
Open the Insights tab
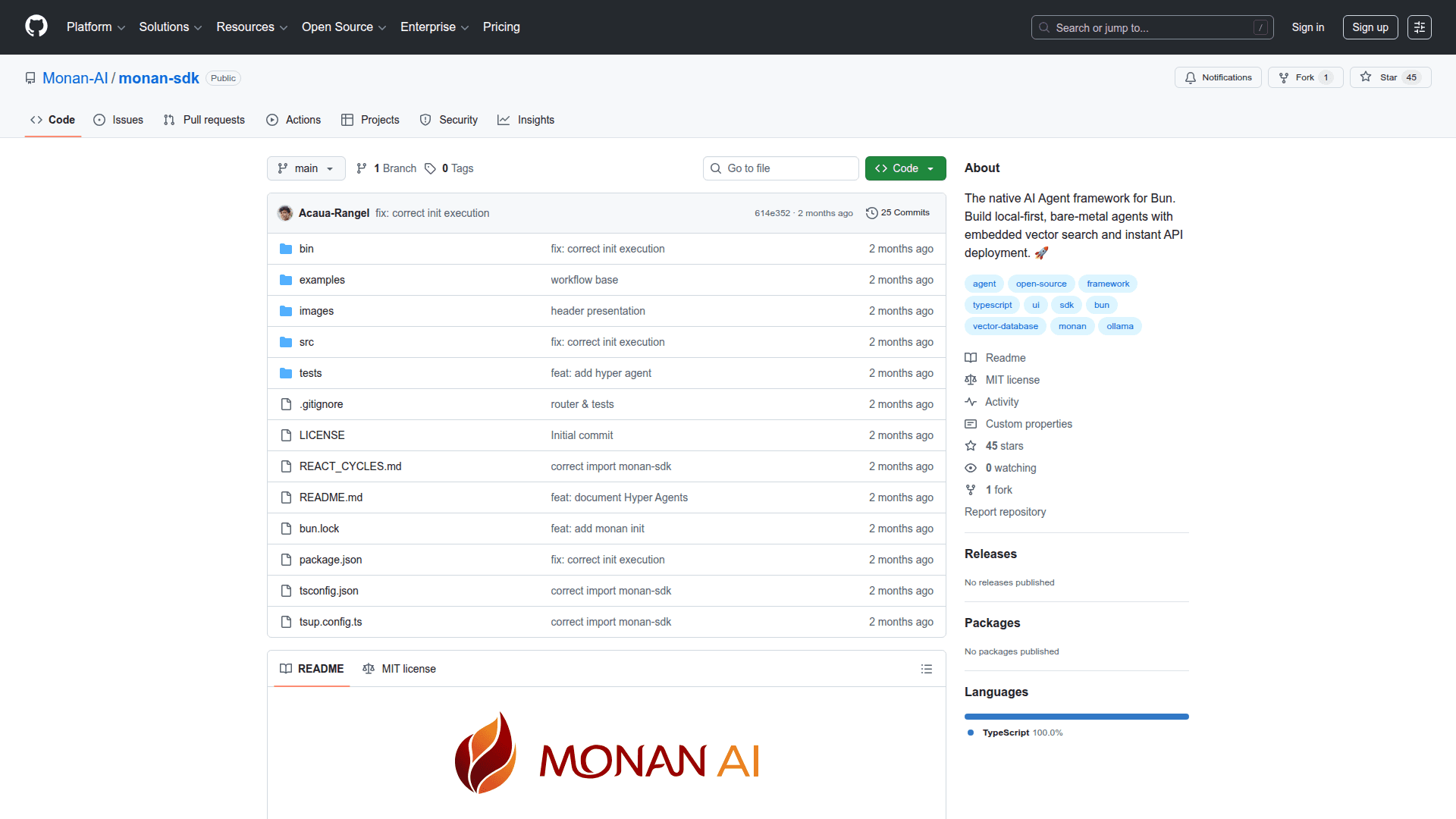click(526, 120)
